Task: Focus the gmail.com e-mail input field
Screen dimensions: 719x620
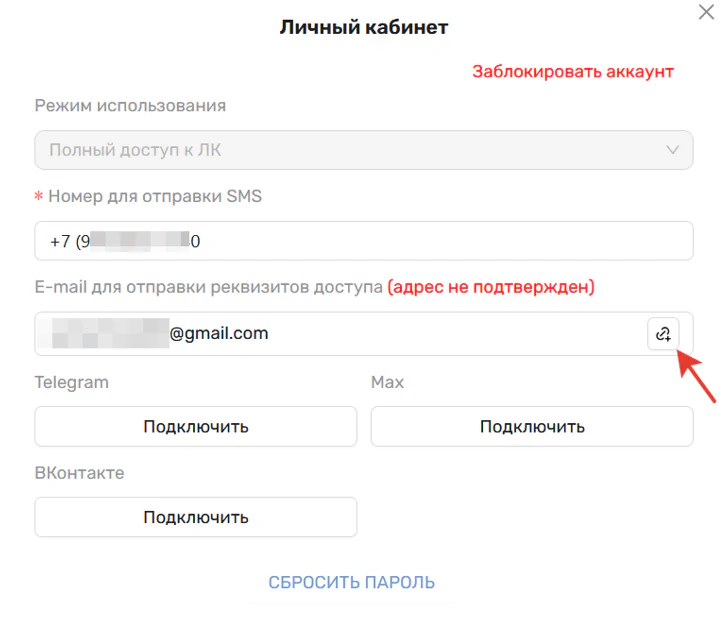Action: click(340, 334)
